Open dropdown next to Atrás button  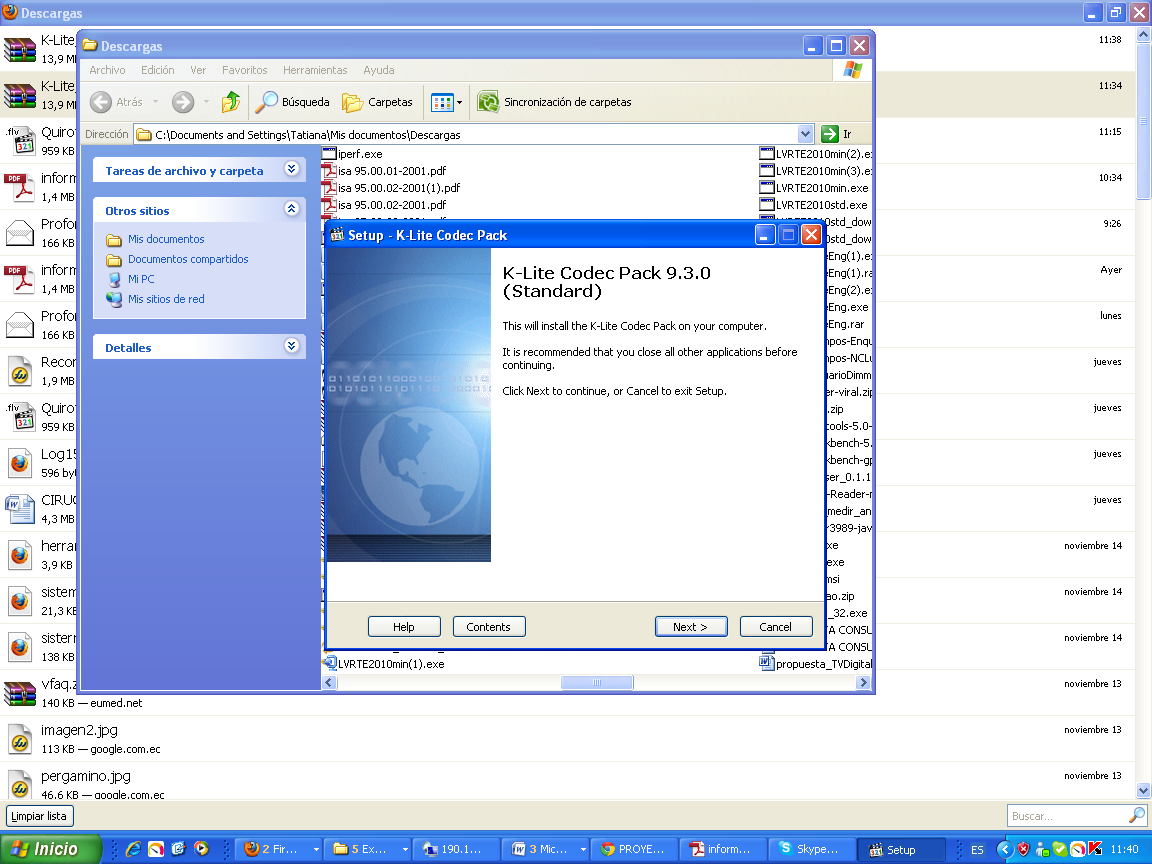[x=155, y=102]
